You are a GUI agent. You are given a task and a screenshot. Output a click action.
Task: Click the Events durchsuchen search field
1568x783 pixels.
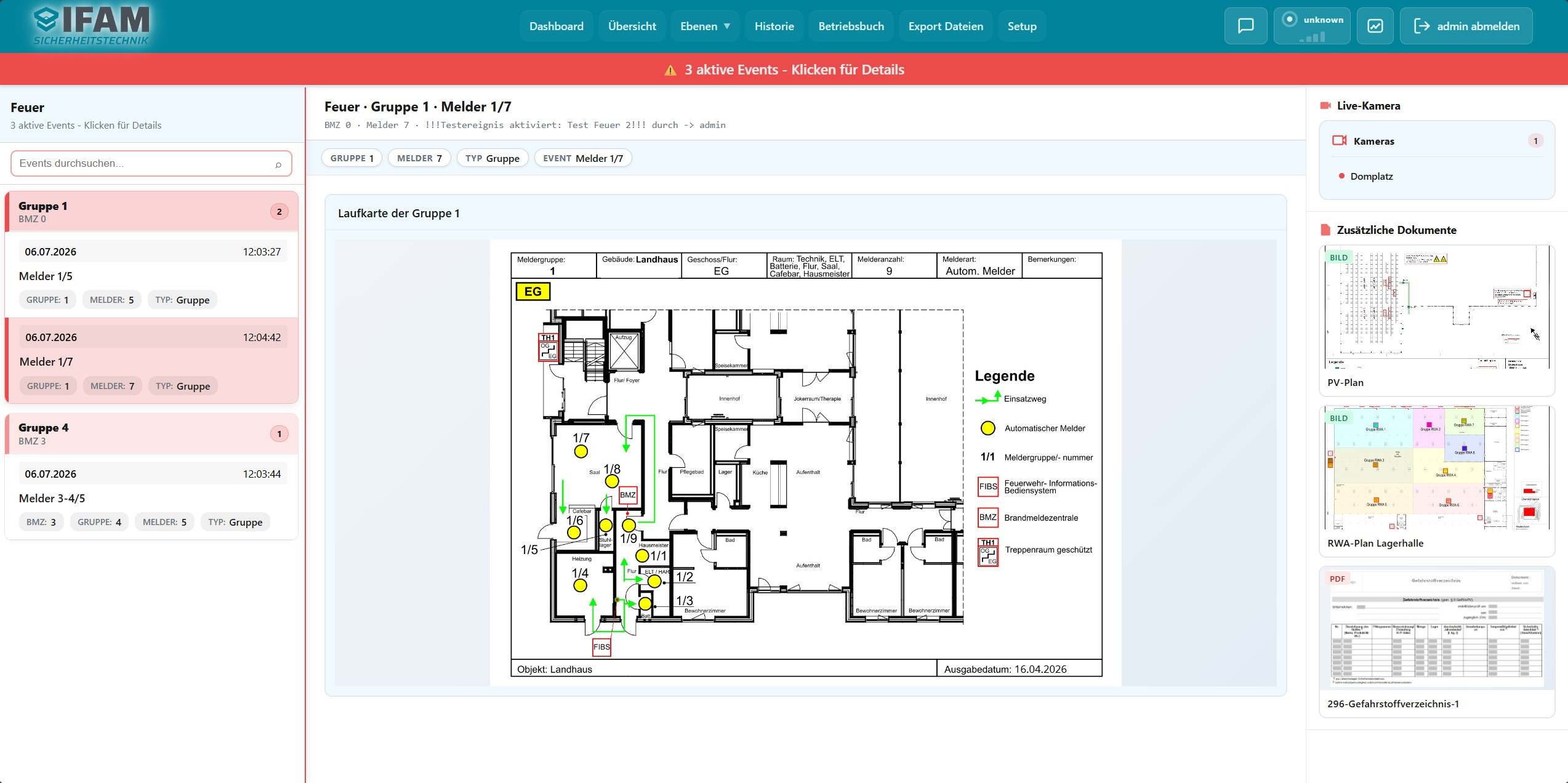click(151, 164)
